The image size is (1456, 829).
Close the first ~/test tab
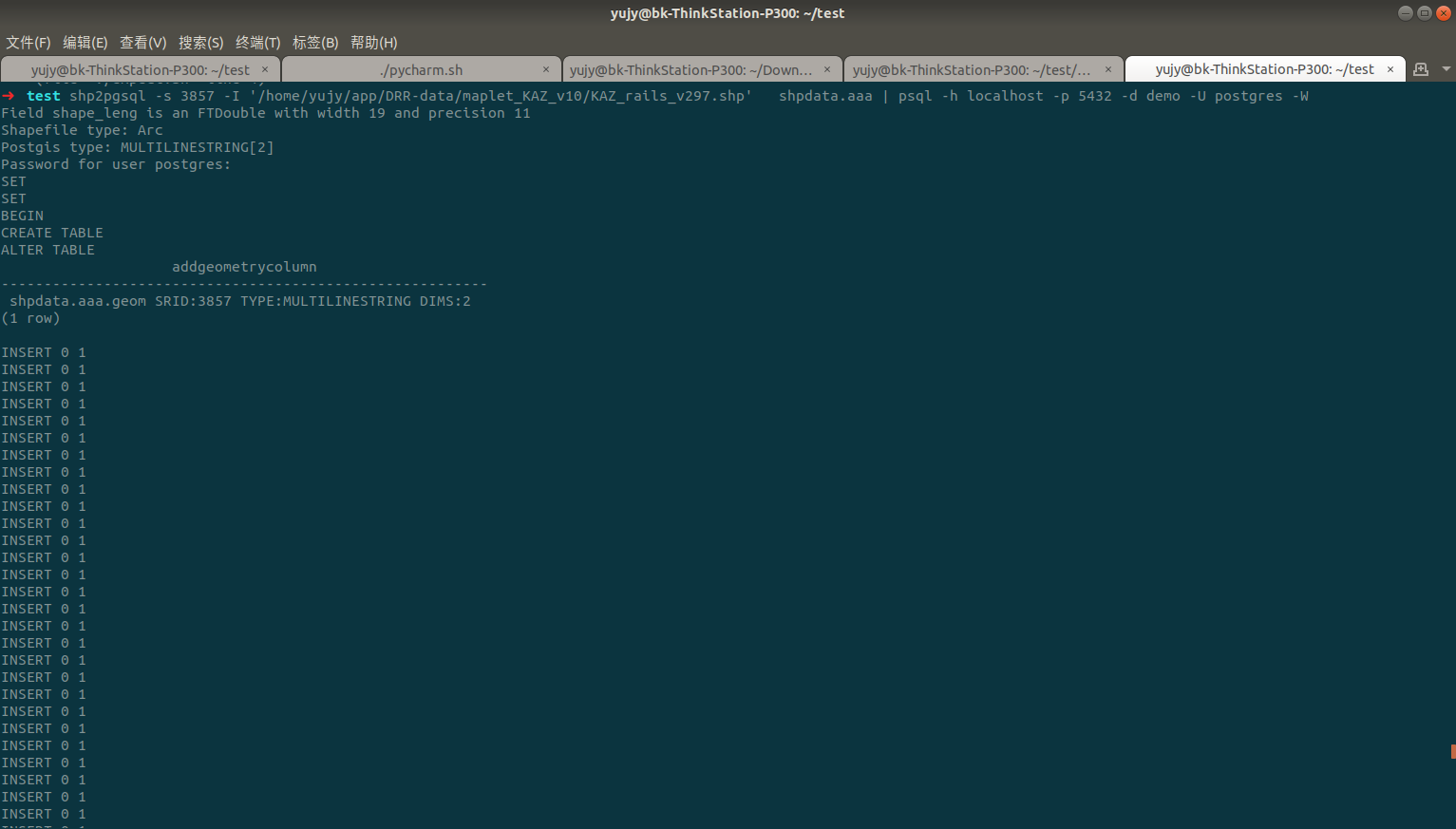point(266,68)
